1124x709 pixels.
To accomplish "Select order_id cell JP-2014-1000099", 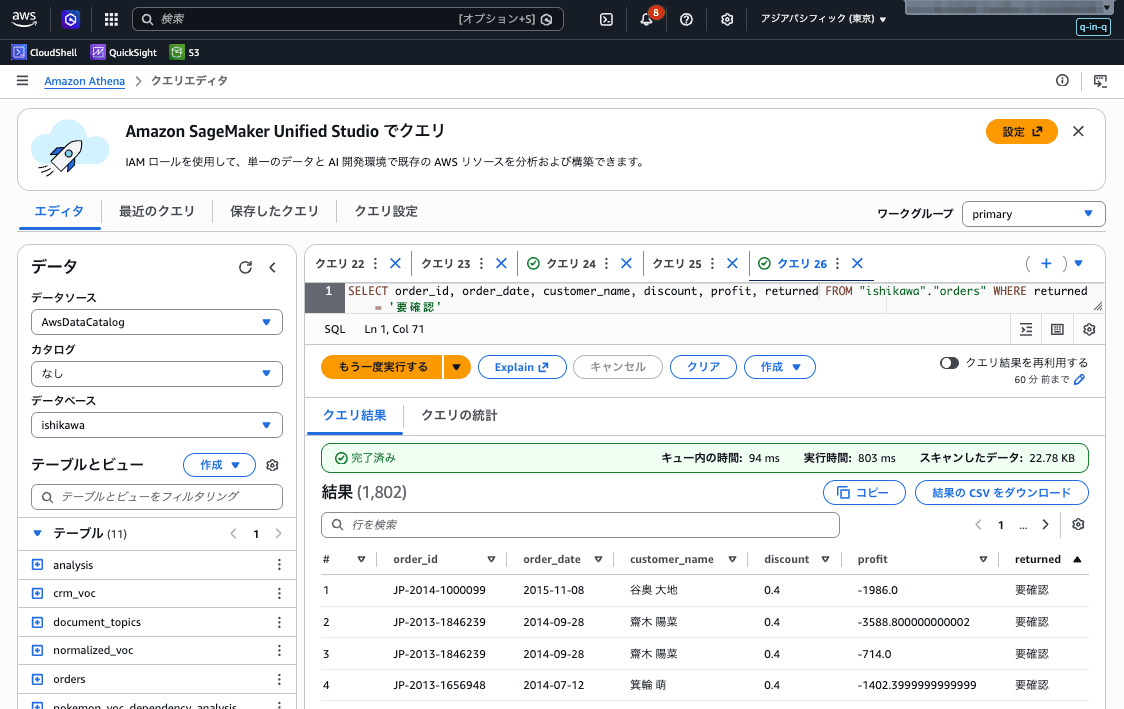I will click(x=439, y=590).
